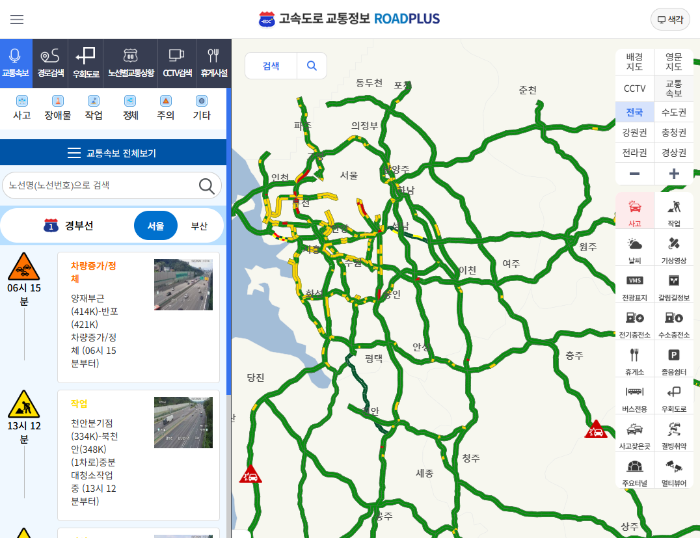Viewport: 700px width, 538px height.
Task: Select CCTV map mode button
Action: [x=634, y=88]
